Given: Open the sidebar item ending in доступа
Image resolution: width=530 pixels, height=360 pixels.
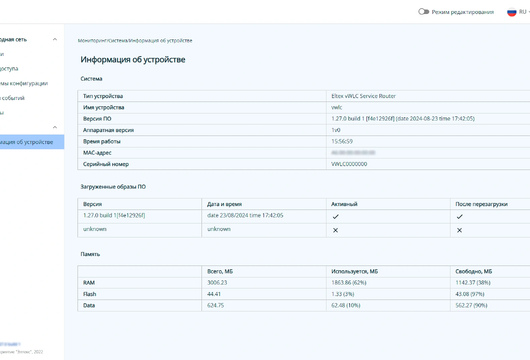Looking at the screenshot, I should (x=9, y=69).
